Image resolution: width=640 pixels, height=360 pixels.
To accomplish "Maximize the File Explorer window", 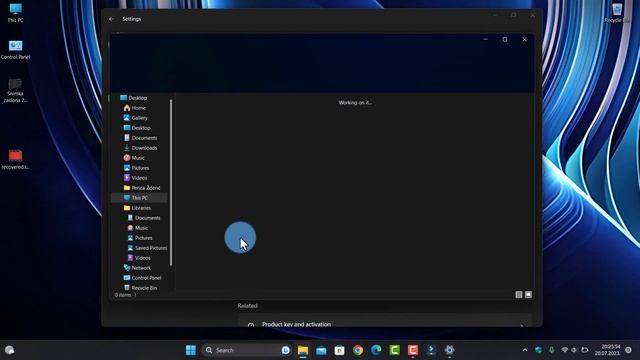I will pyautogui.click(x=505, y=40).
